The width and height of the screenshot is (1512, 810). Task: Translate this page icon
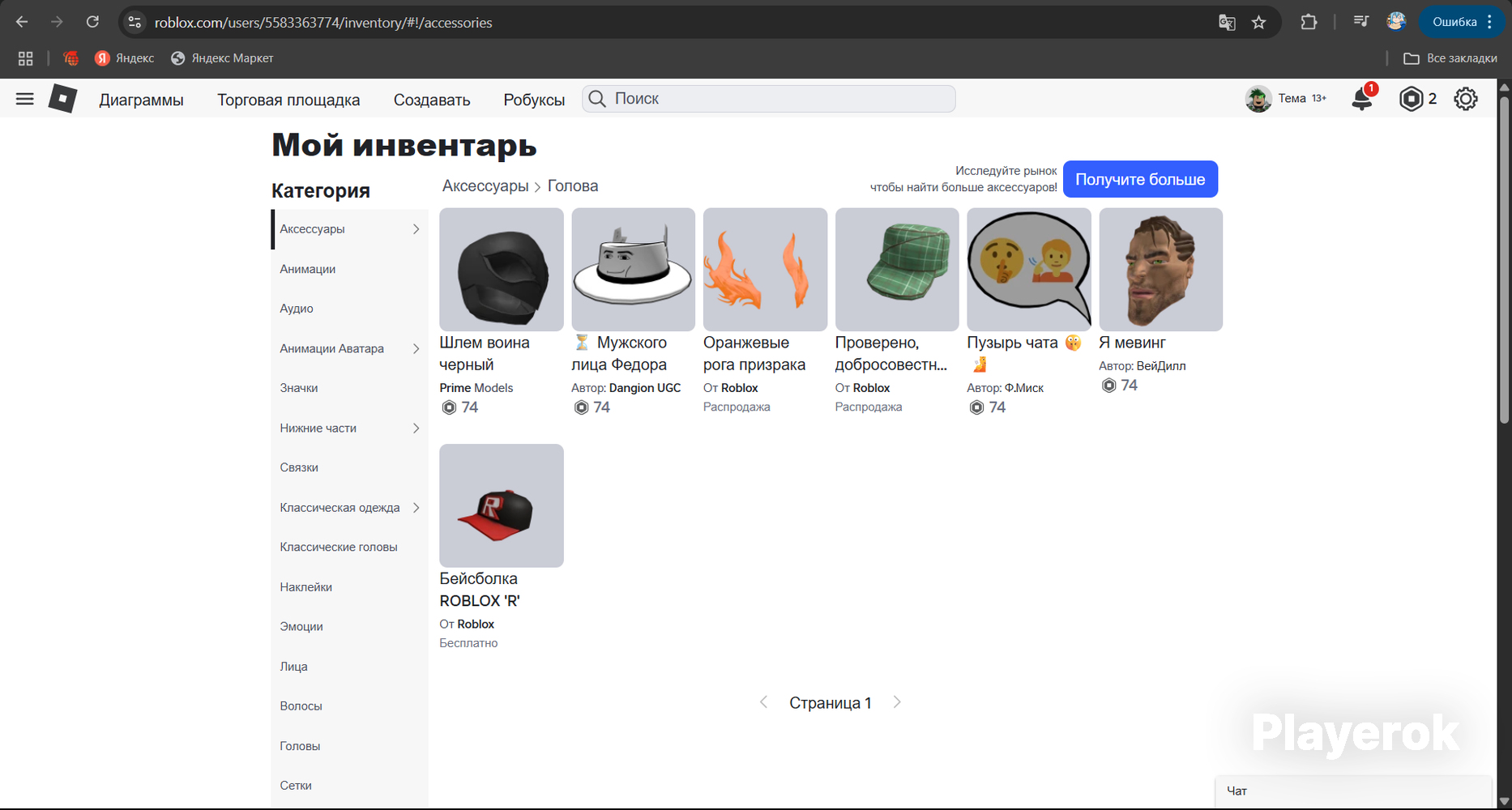click(x=1227, y=23)
